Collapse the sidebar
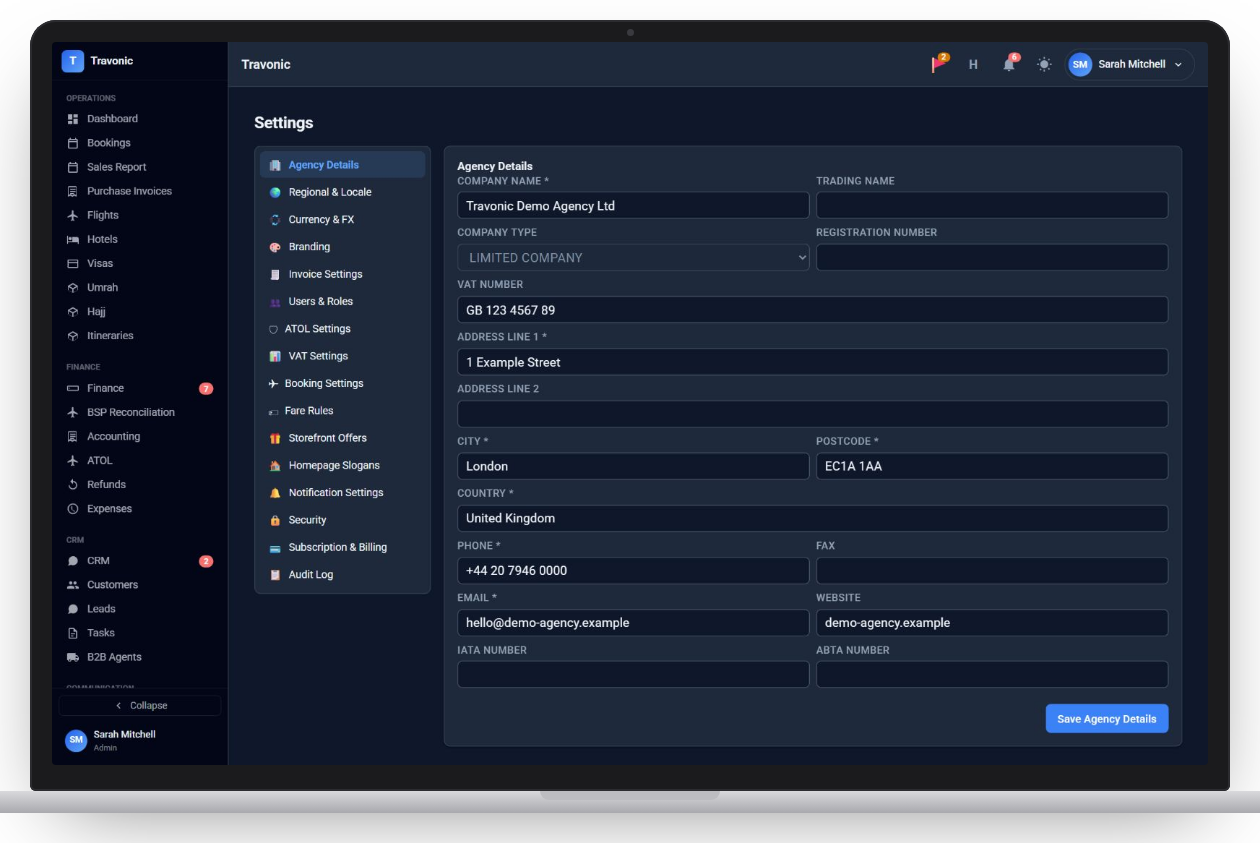Image resolution: width=1260 pixels, height=843 pixels. (140, 705)
